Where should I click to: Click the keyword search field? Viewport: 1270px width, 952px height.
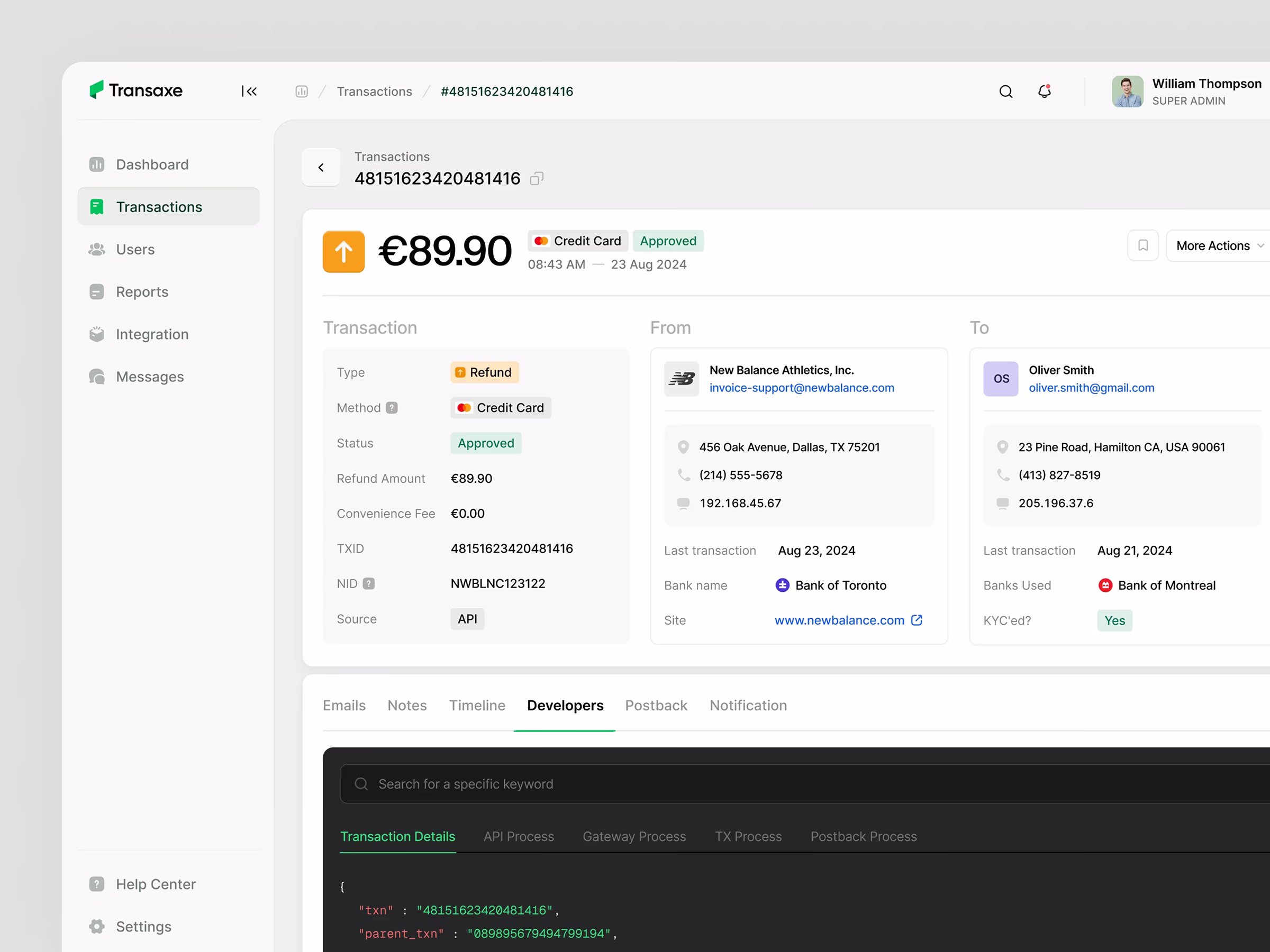coord(805,784)
